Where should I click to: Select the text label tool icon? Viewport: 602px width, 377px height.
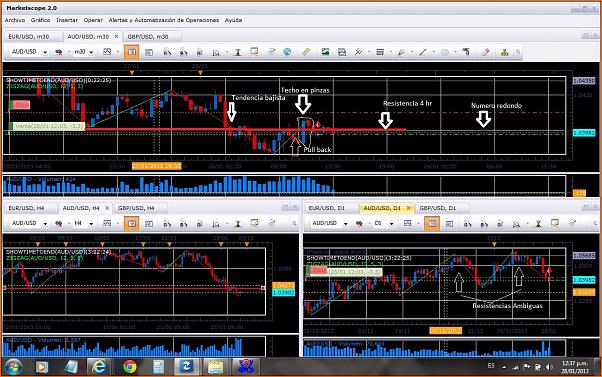466,52
